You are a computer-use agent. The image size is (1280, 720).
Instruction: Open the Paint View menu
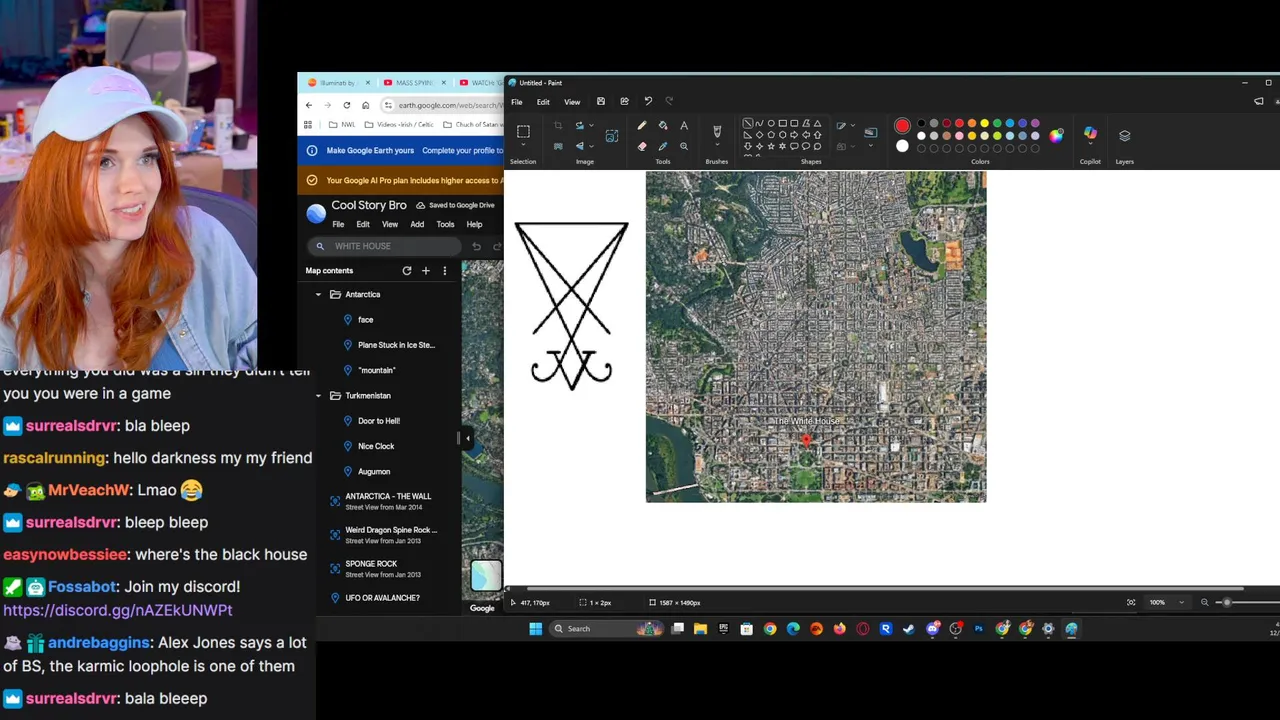click(572, 102)
